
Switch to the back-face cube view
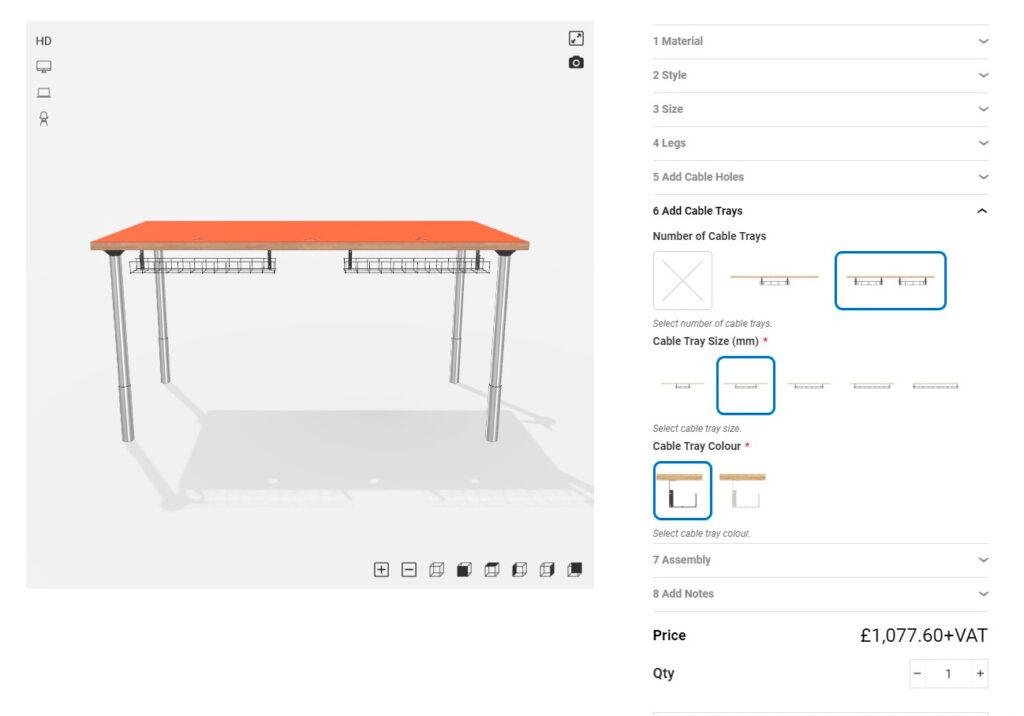(575, 570)
